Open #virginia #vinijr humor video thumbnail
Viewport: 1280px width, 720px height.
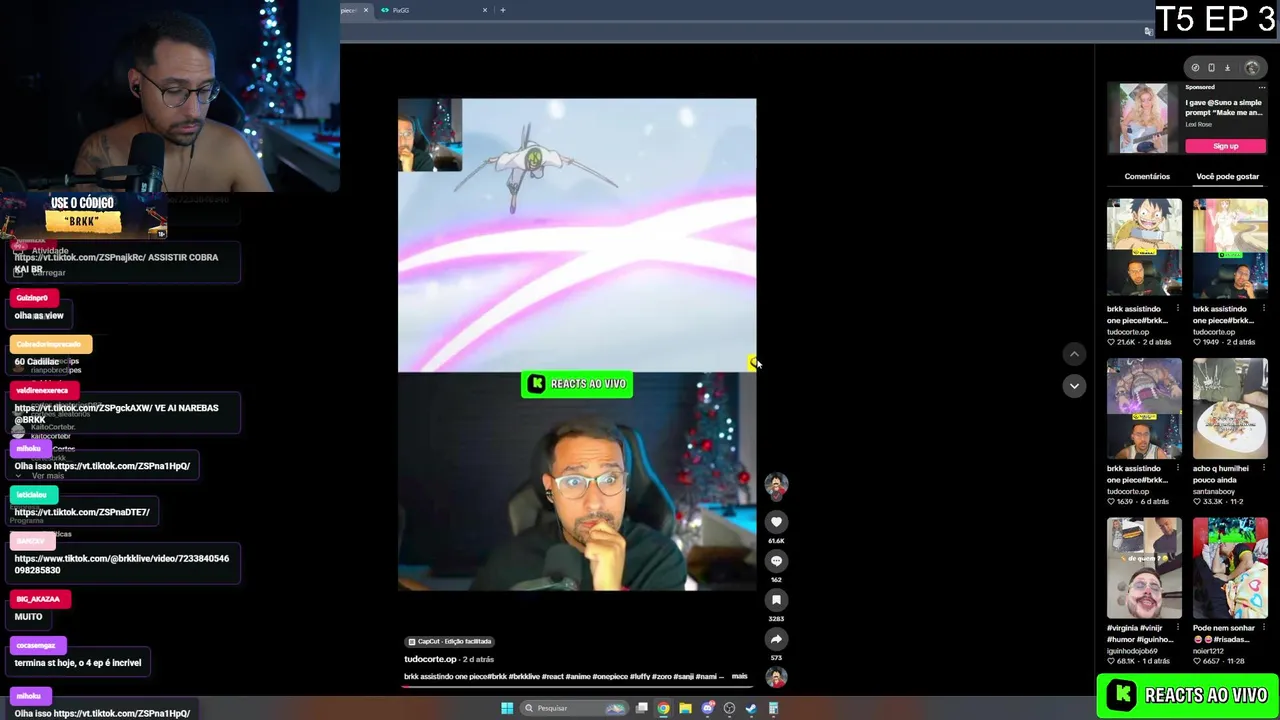point(1144,568)
